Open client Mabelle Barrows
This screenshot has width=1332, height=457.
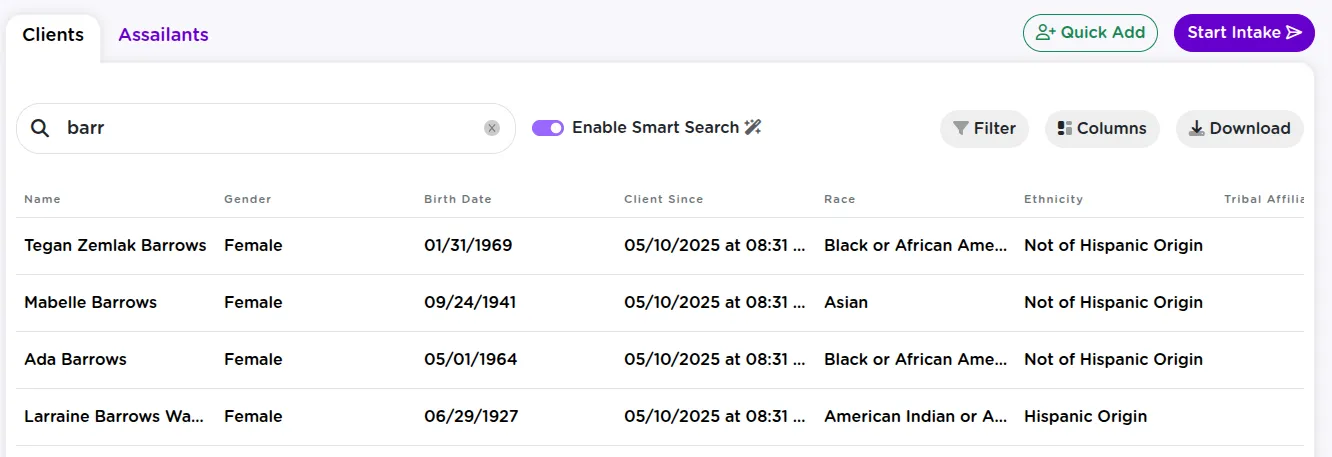pyautogui.click(x=90, y=302)
